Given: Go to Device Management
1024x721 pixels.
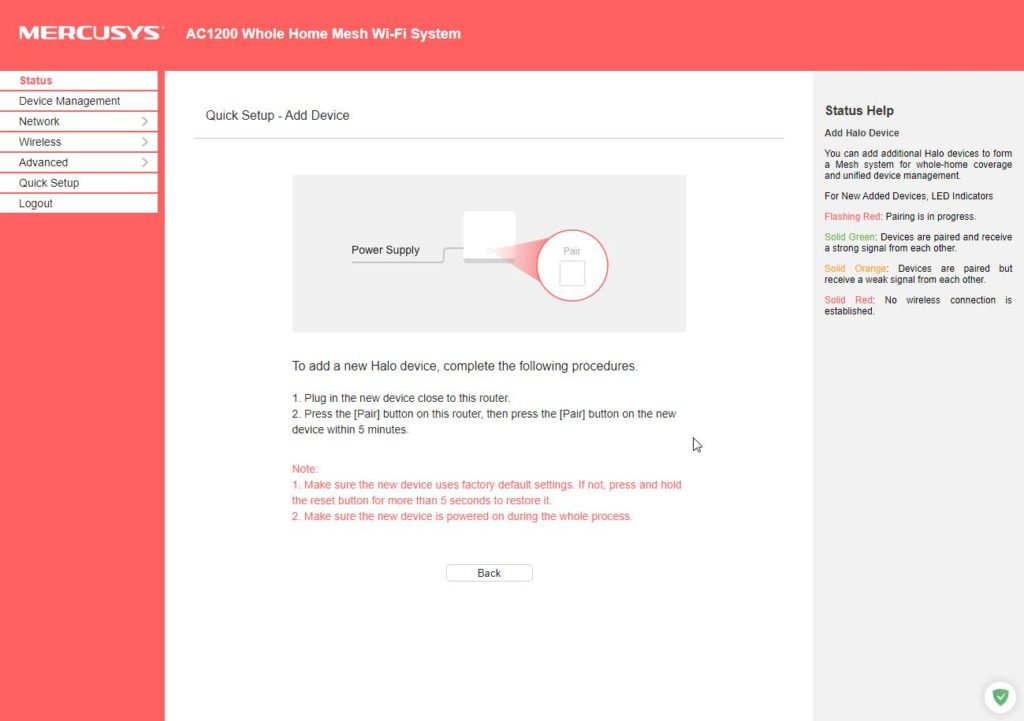Looking at the screenshot, I should [69, 101].
